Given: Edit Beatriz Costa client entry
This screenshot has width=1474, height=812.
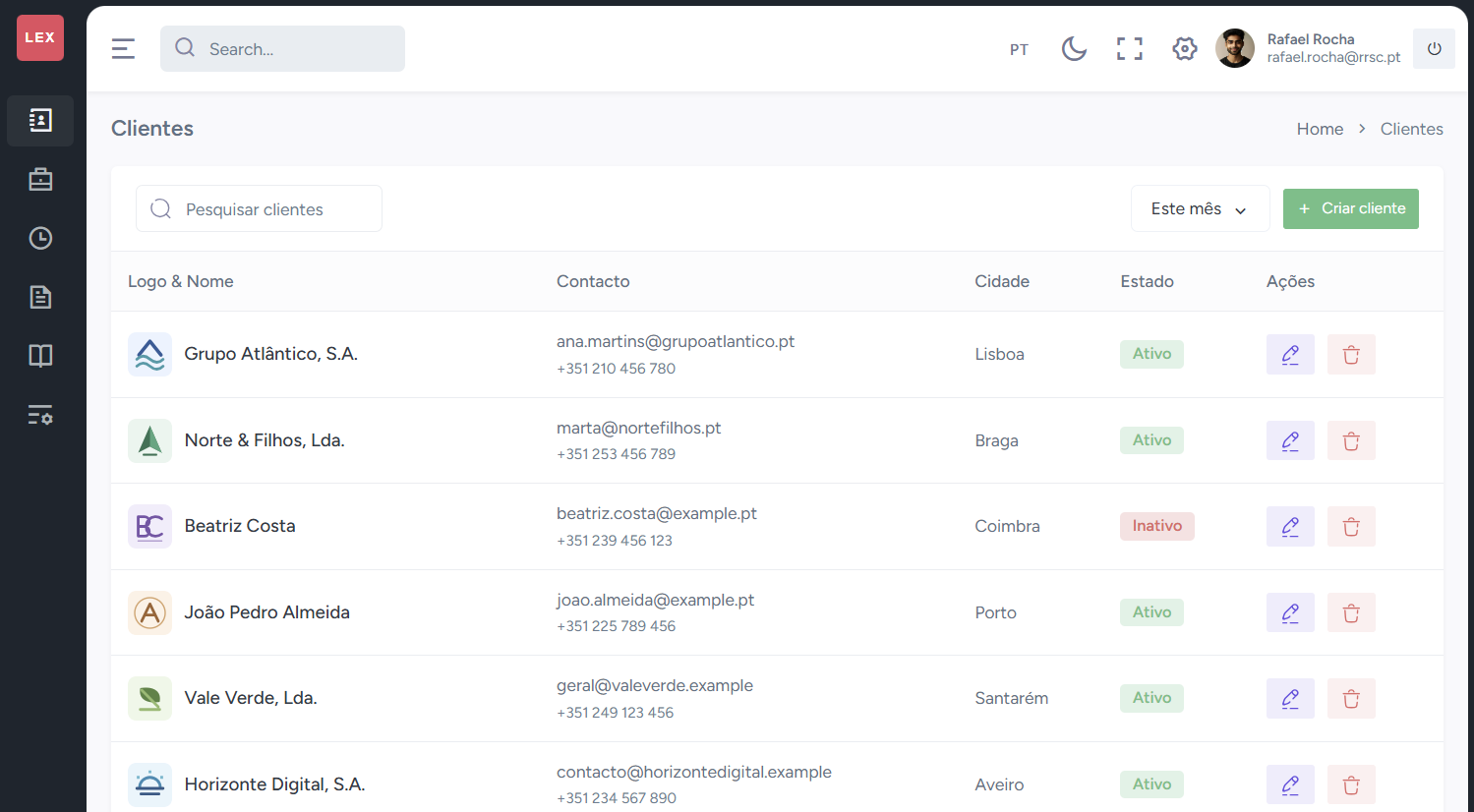Looking at the screenshot, I should (x=1290, y=526).
